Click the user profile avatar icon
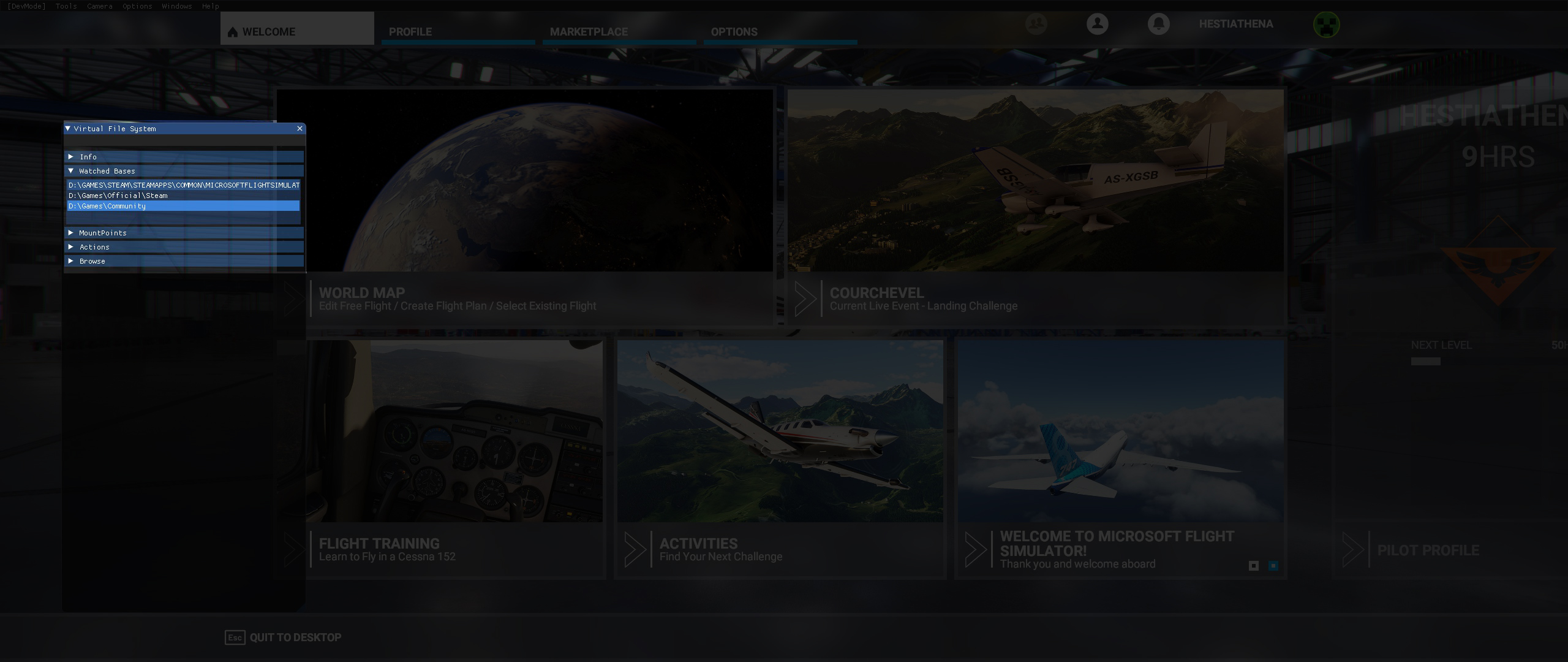This screenshot has width=1568, height=662. (1097, 24)
